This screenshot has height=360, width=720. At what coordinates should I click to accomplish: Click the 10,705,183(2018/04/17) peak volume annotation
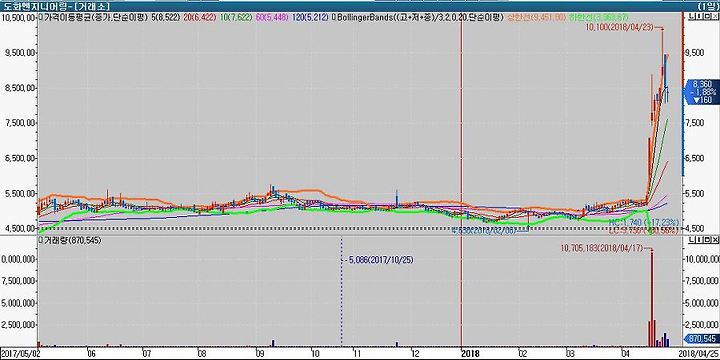(602, 248)
